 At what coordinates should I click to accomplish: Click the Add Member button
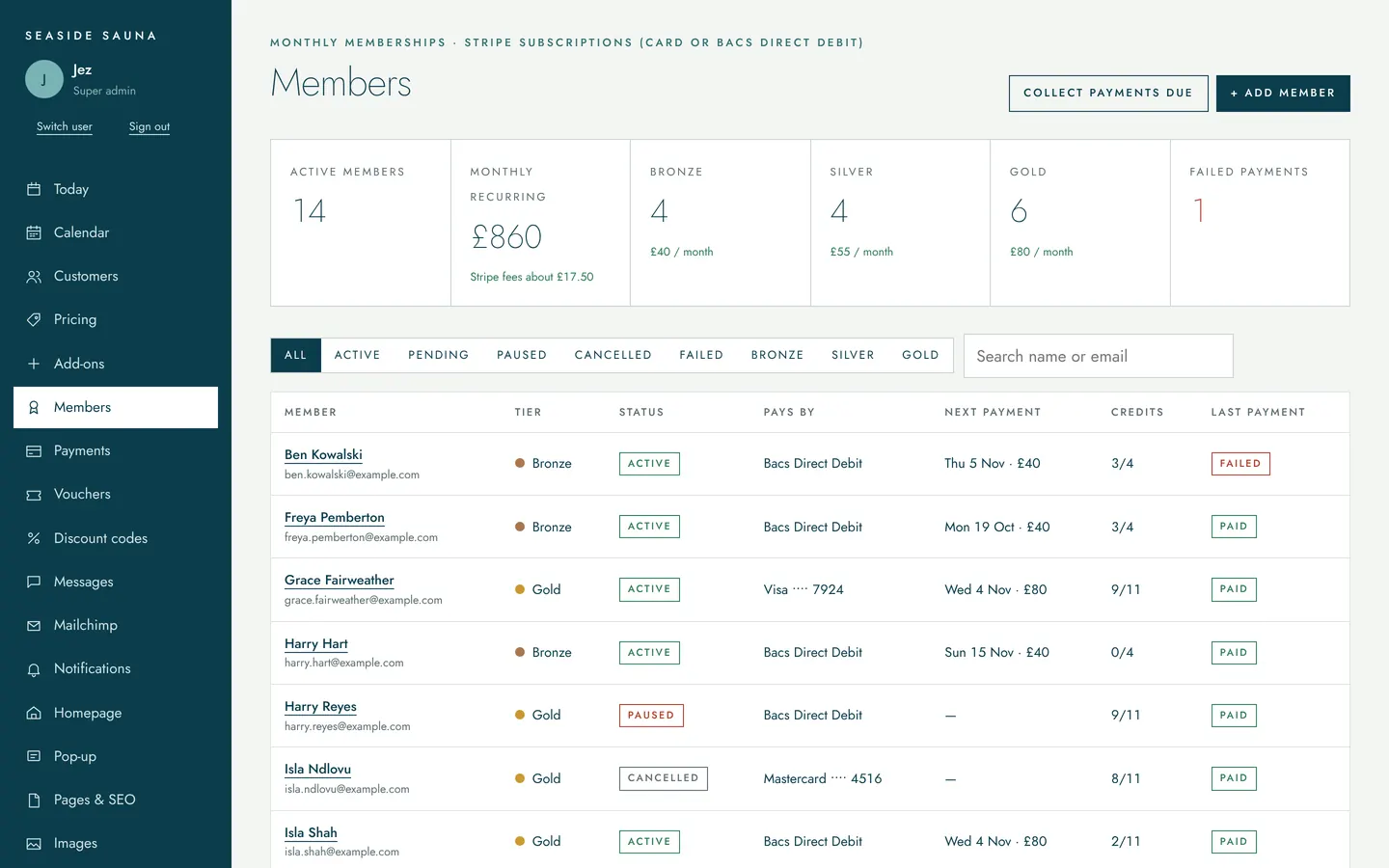[1283, 94]
